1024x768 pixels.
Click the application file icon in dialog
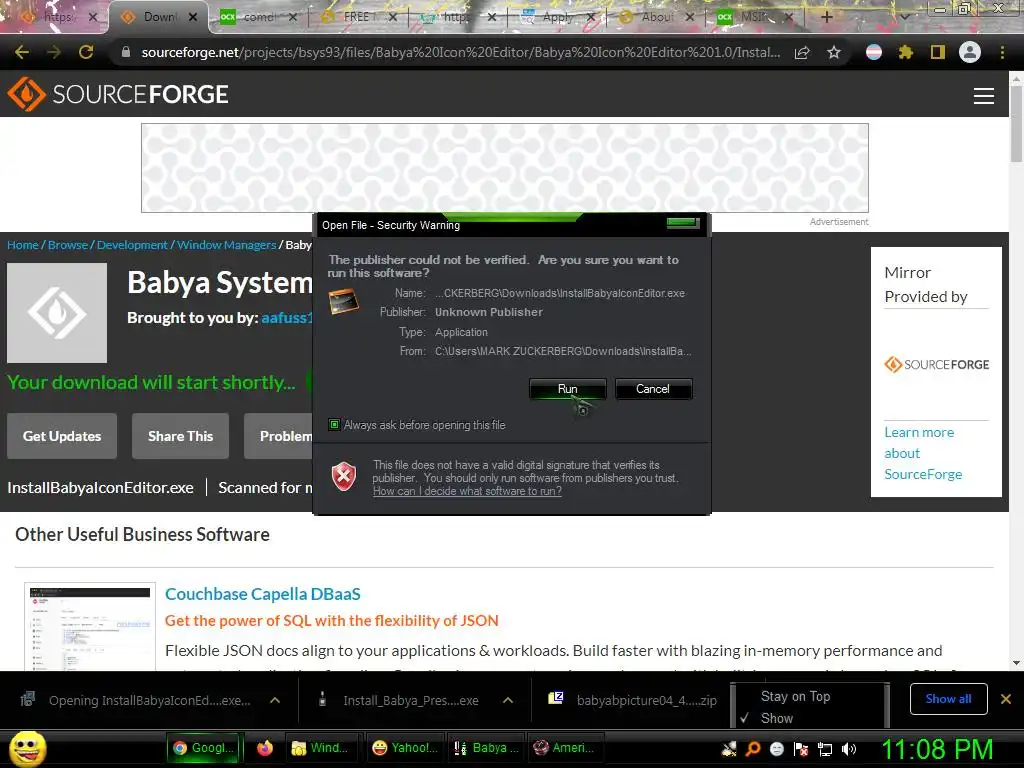tap(344, 302)
